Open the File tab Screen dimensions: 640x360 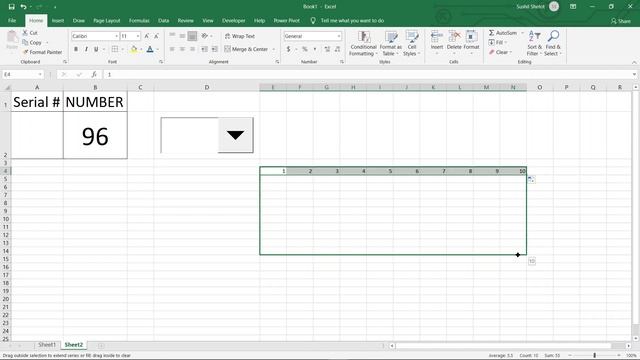(x=12, y=20)
